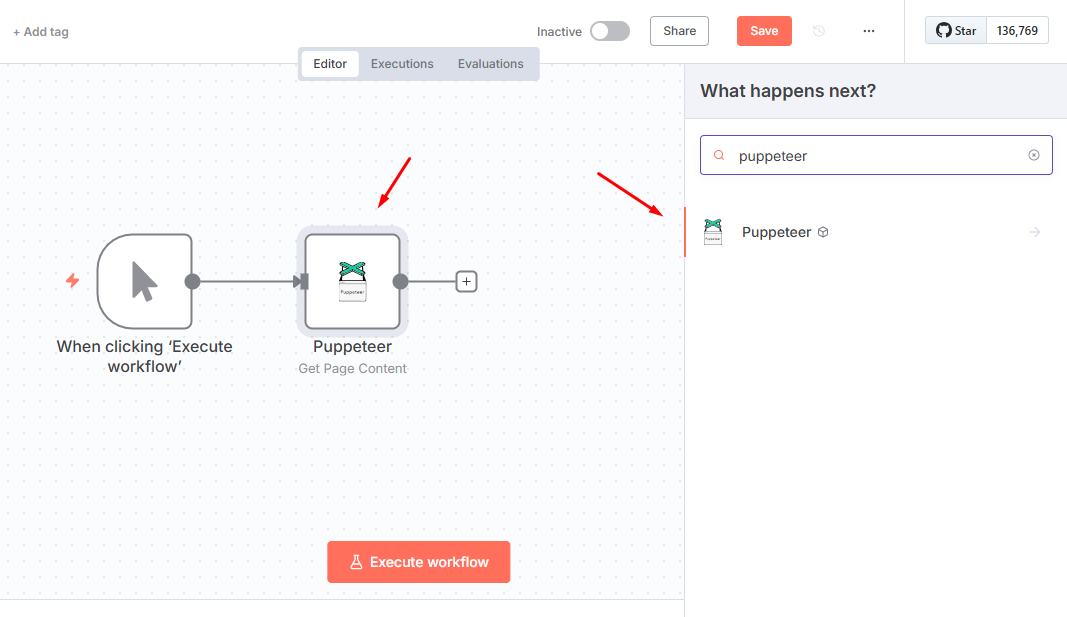Click the trigger node output handle
Screen dimensions: 1067x617
pyautogui.click(x=193, y=281)
